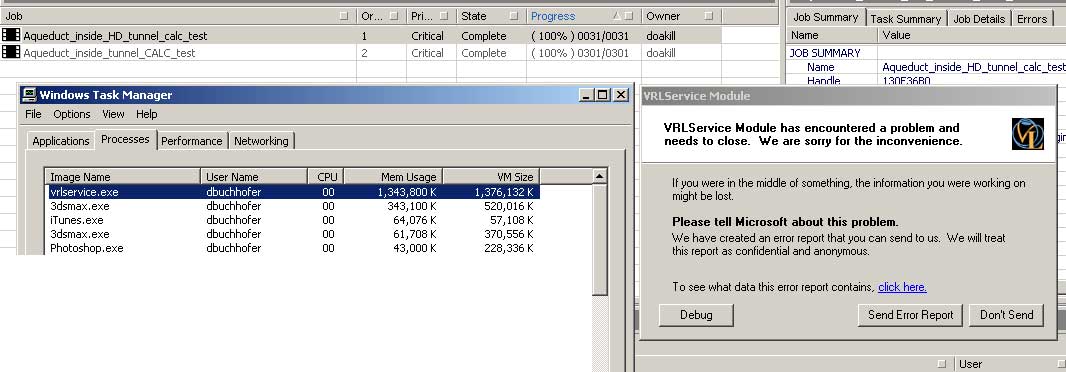Switch to the Networking tab

tap(261, 141)
